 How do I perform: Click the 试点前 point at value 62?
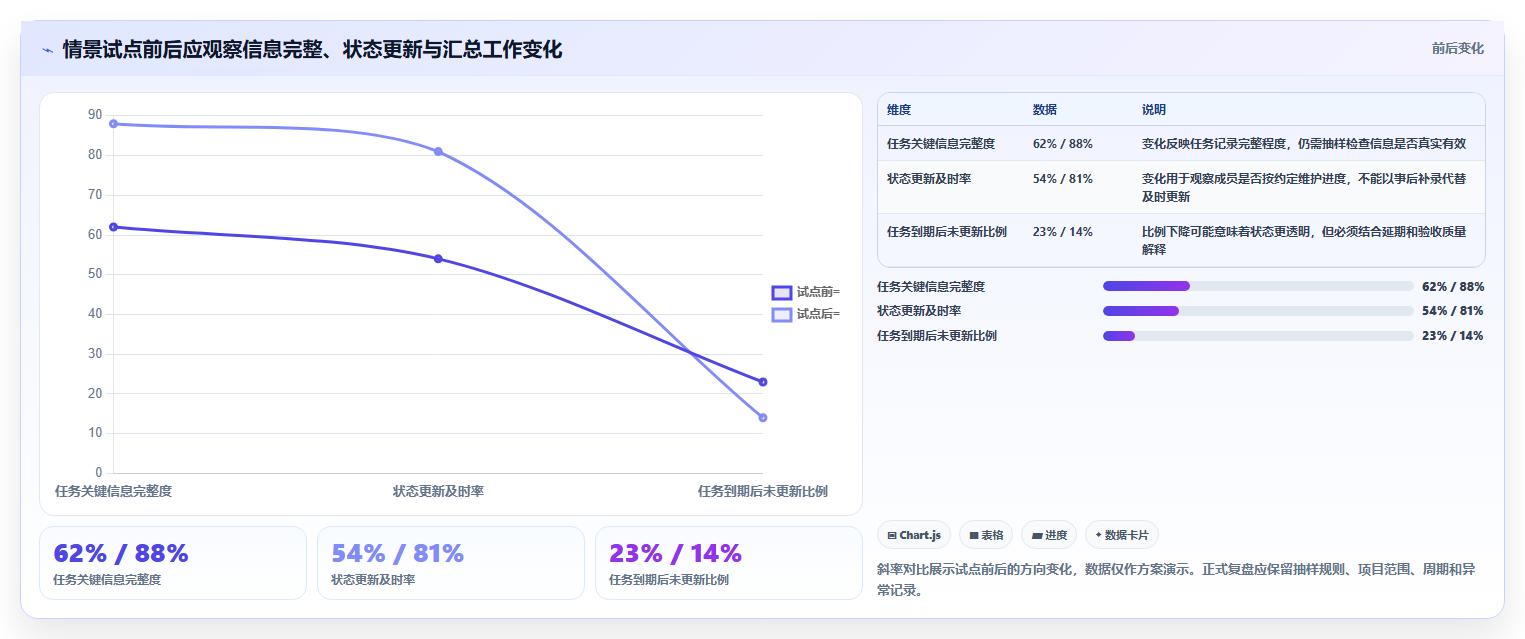click(113, 227)
